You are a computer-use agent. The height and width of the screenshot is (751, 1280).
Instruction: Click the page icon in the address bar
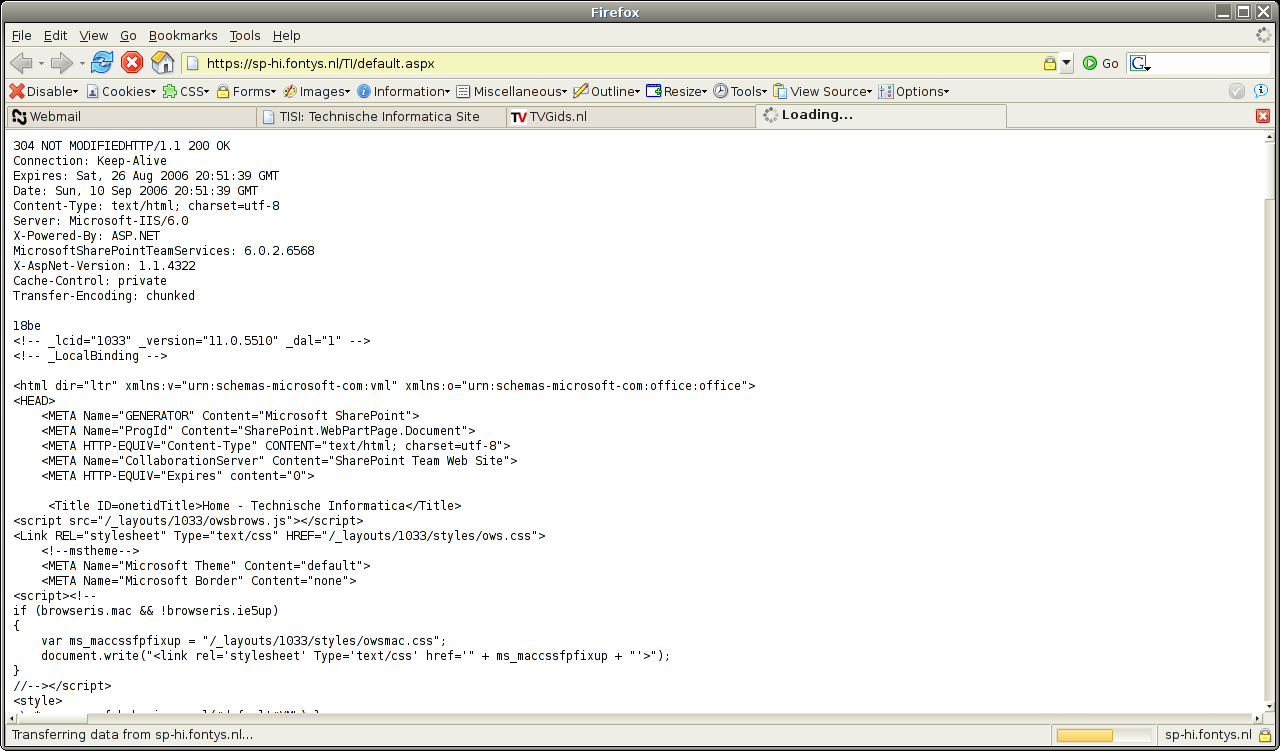click(193, 63)
